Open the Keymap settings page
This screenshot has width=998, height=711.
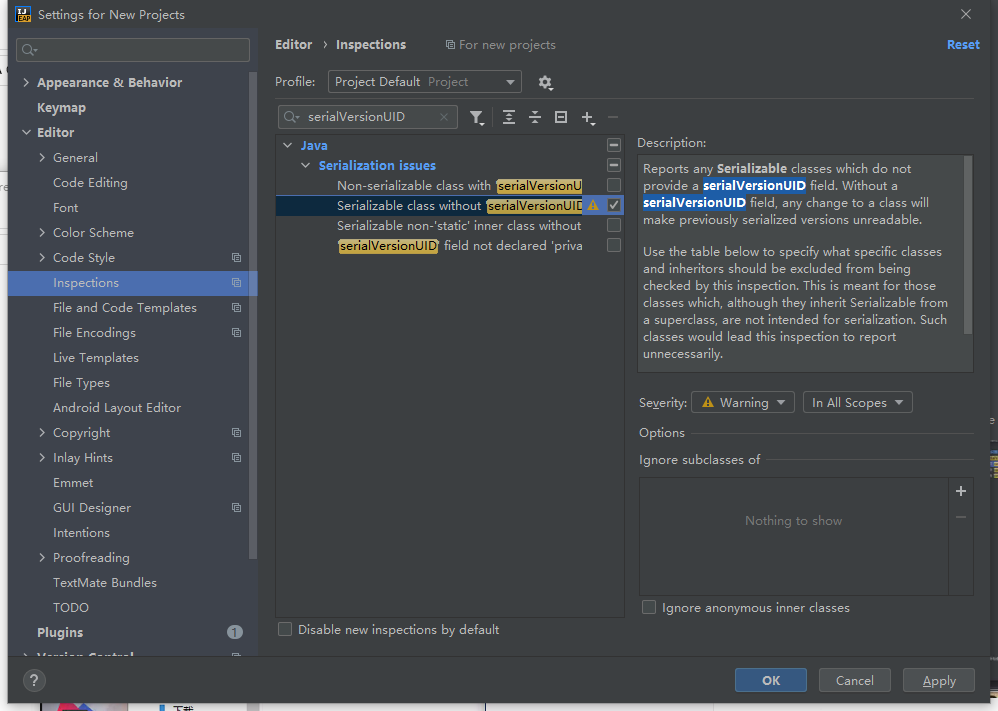click(x=61, y=108)
